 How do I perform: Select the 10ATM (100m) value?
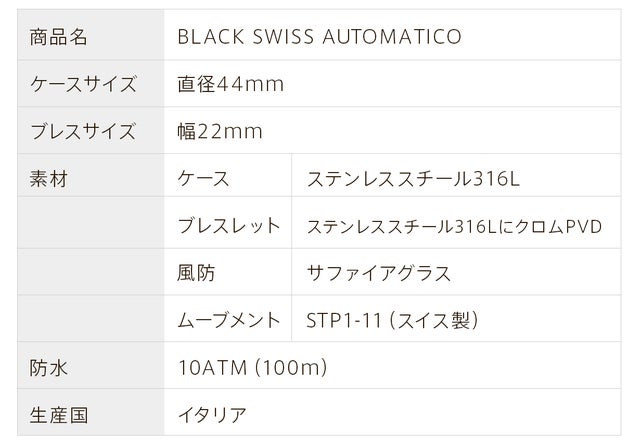[252, 367]
